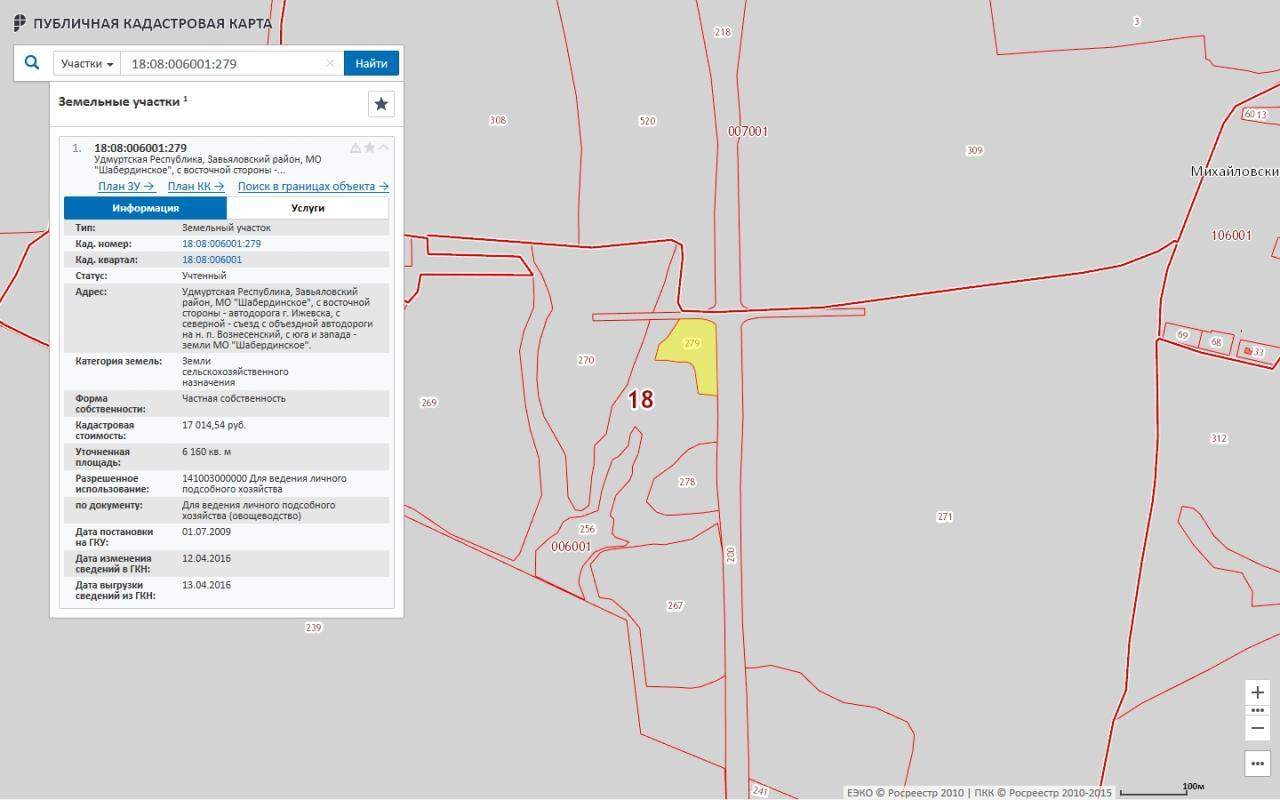Follow Поиск в границах объекта link
1280x800 pixels.
(312, 186)
